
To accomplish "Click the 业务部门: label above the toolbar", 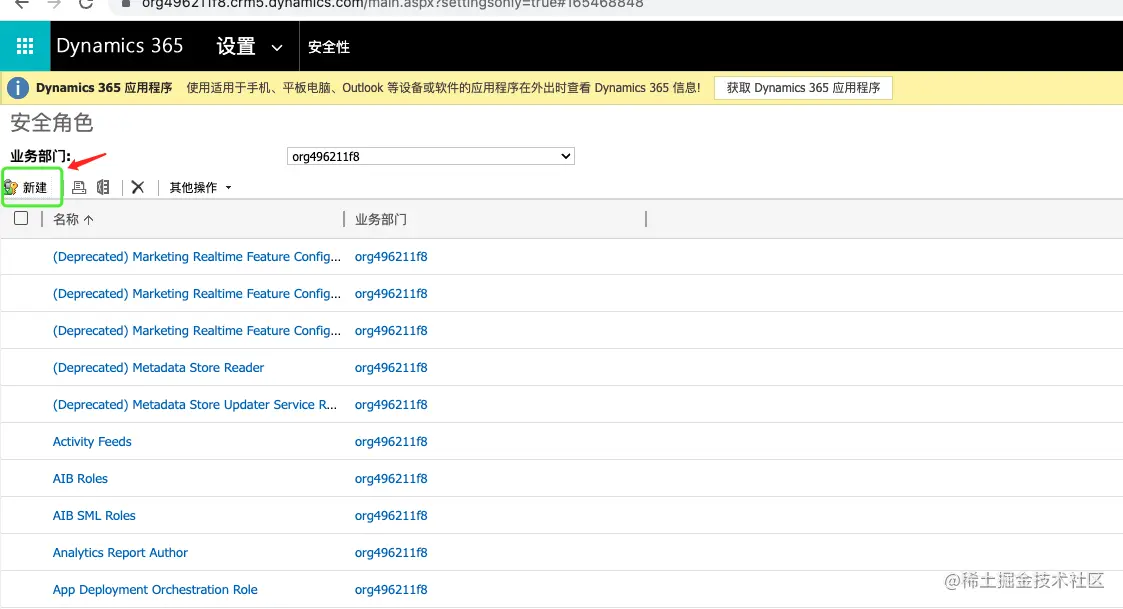I will [40, 156].
